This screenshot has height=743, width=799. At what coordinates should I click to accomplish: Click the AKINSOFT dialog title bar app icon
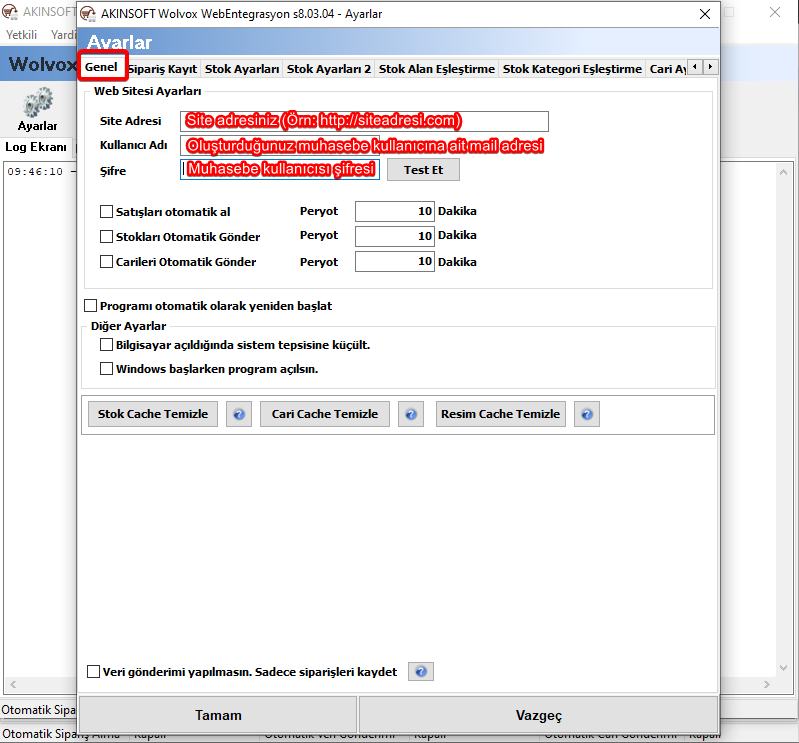click(x=88, y=14)
